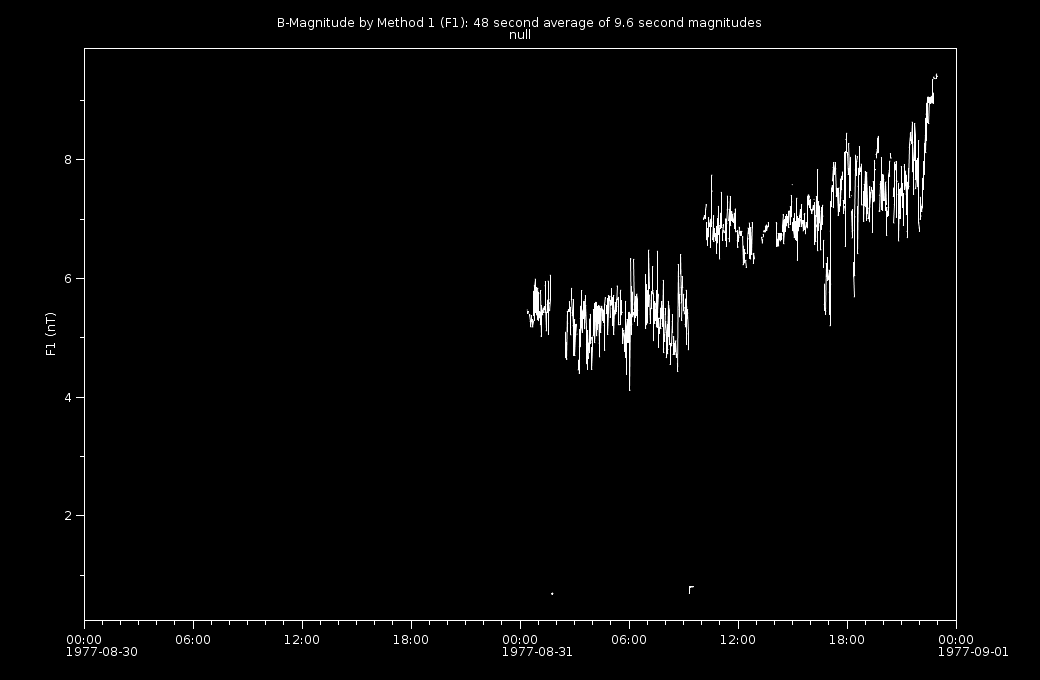The width and height of the screenshot is (1040, 680).
Task: Click the y-axis tick label "8"
Action: 69,159
